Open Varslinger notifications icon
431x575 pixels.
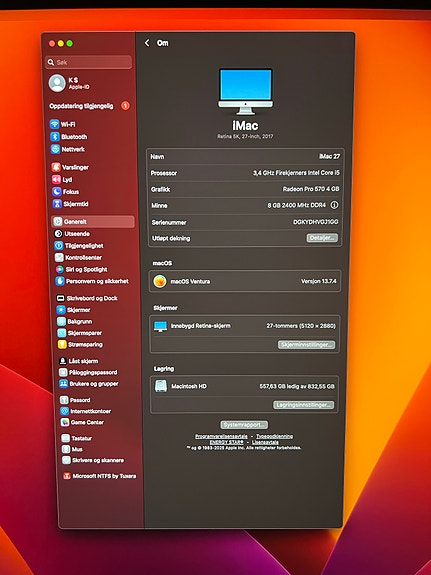[x=56, y=167]
